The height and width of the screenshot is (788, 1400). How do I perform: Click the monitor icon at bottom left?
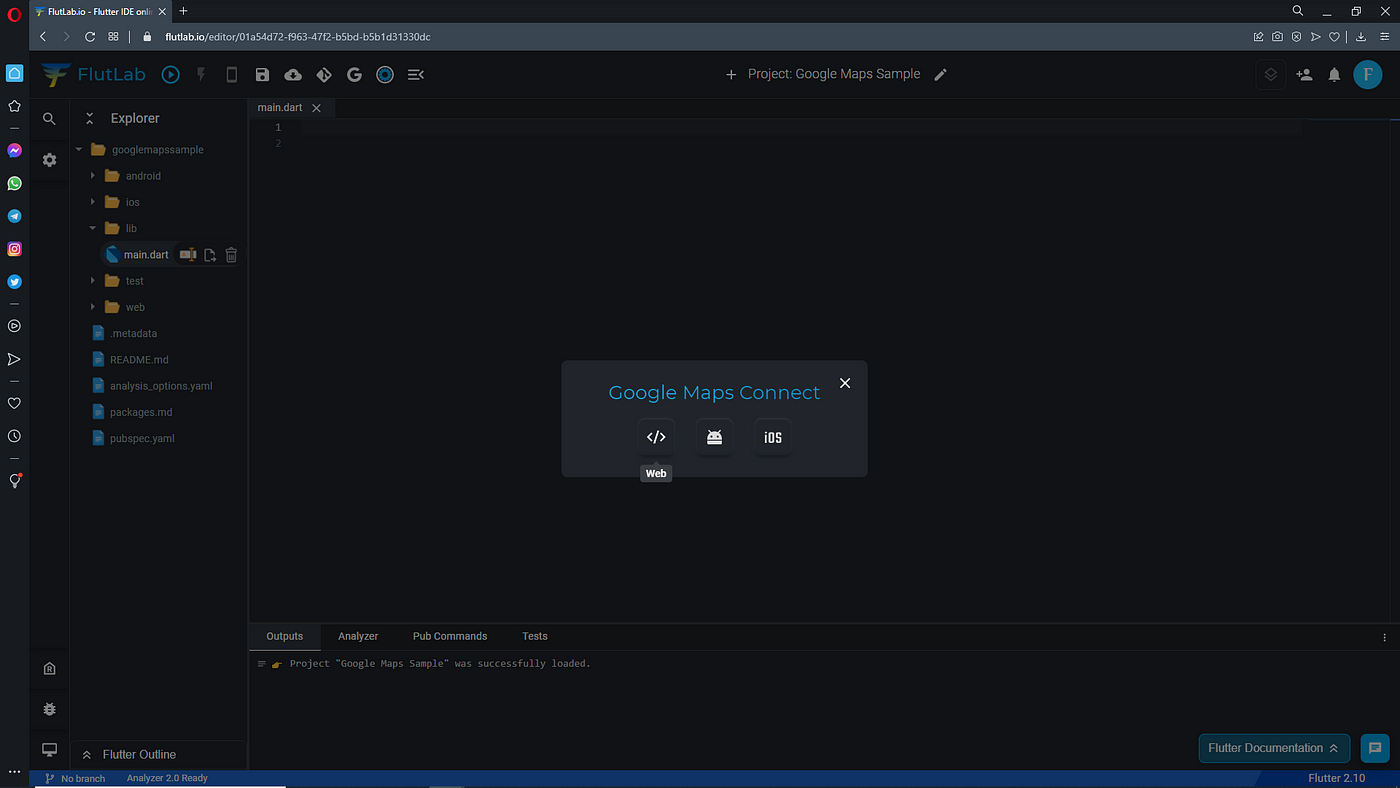pos(49,750)
